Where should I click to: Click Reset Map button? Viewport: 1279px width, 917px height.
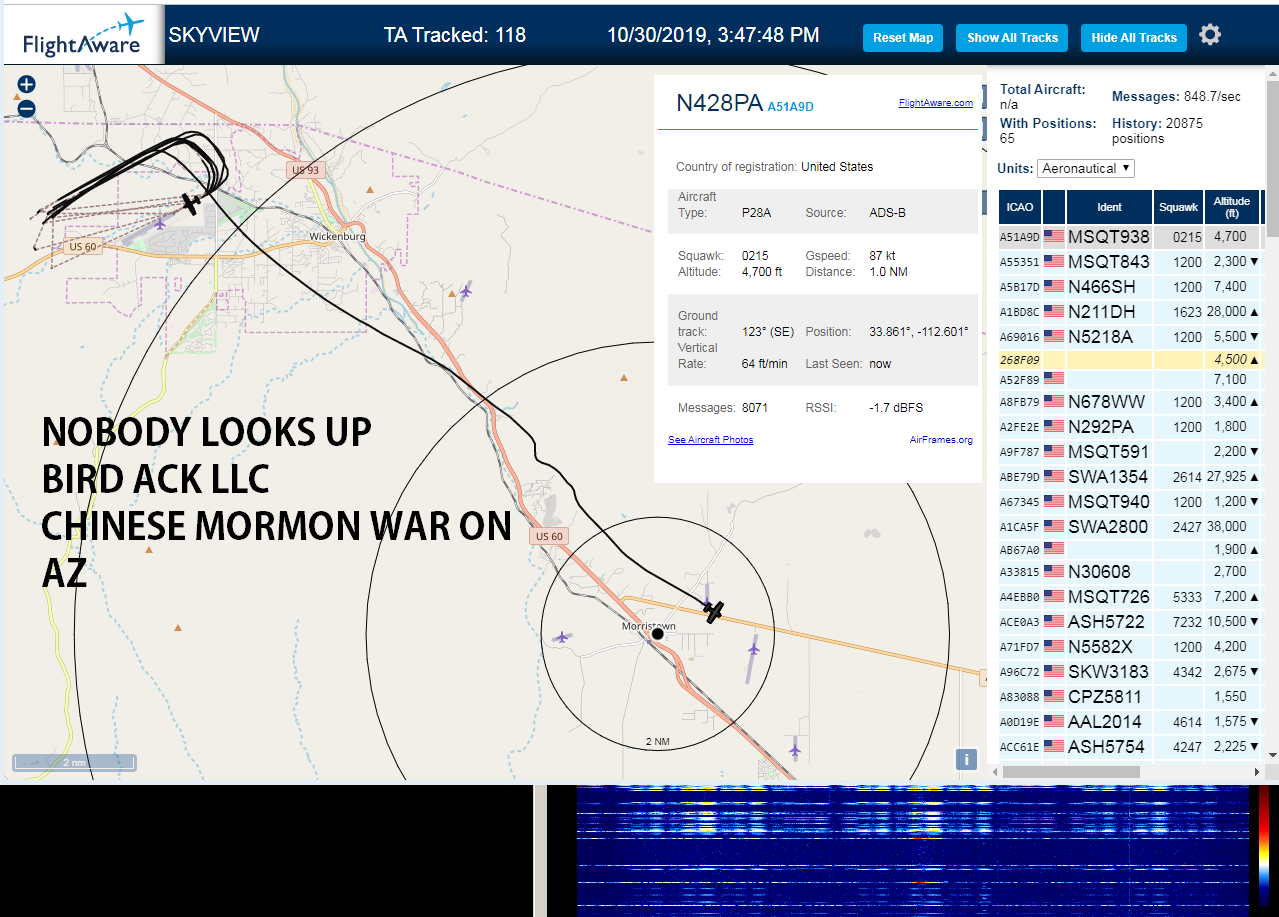tap(903, 38)
